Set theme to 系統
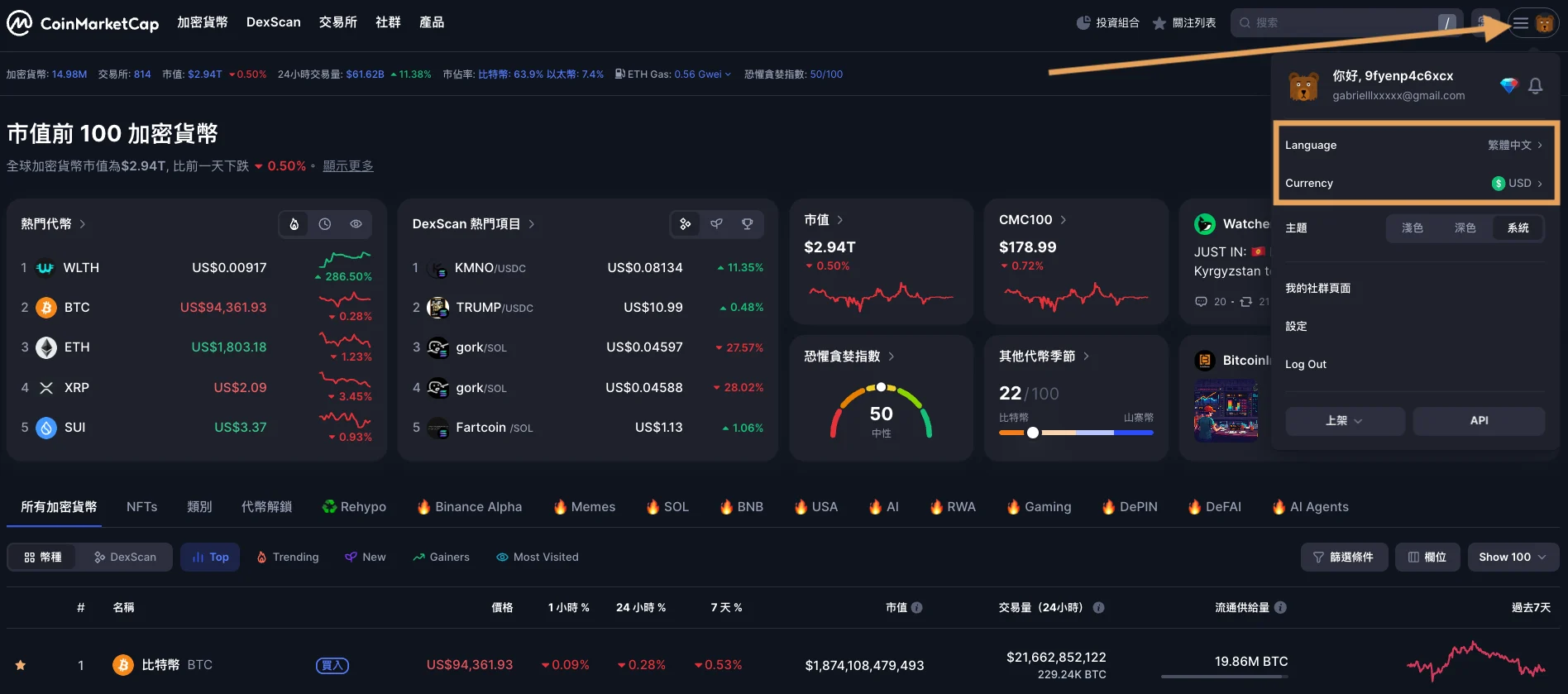 [1518, 228]
